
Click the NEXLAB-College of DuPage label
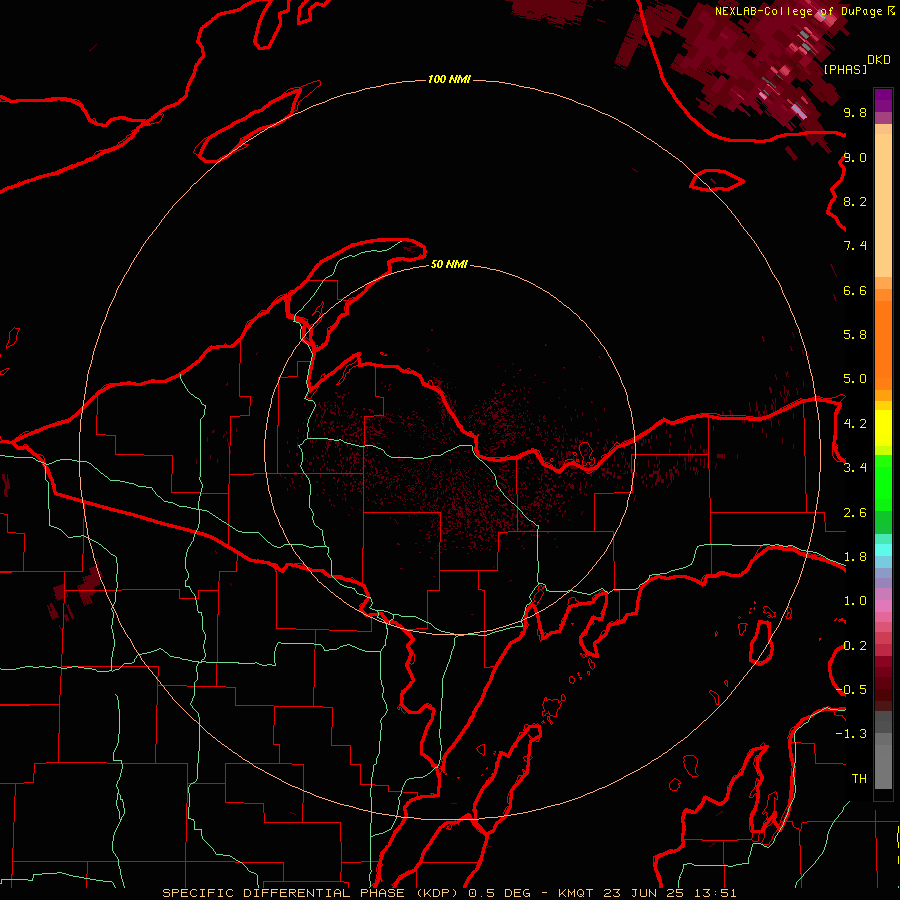coord(798,11)
